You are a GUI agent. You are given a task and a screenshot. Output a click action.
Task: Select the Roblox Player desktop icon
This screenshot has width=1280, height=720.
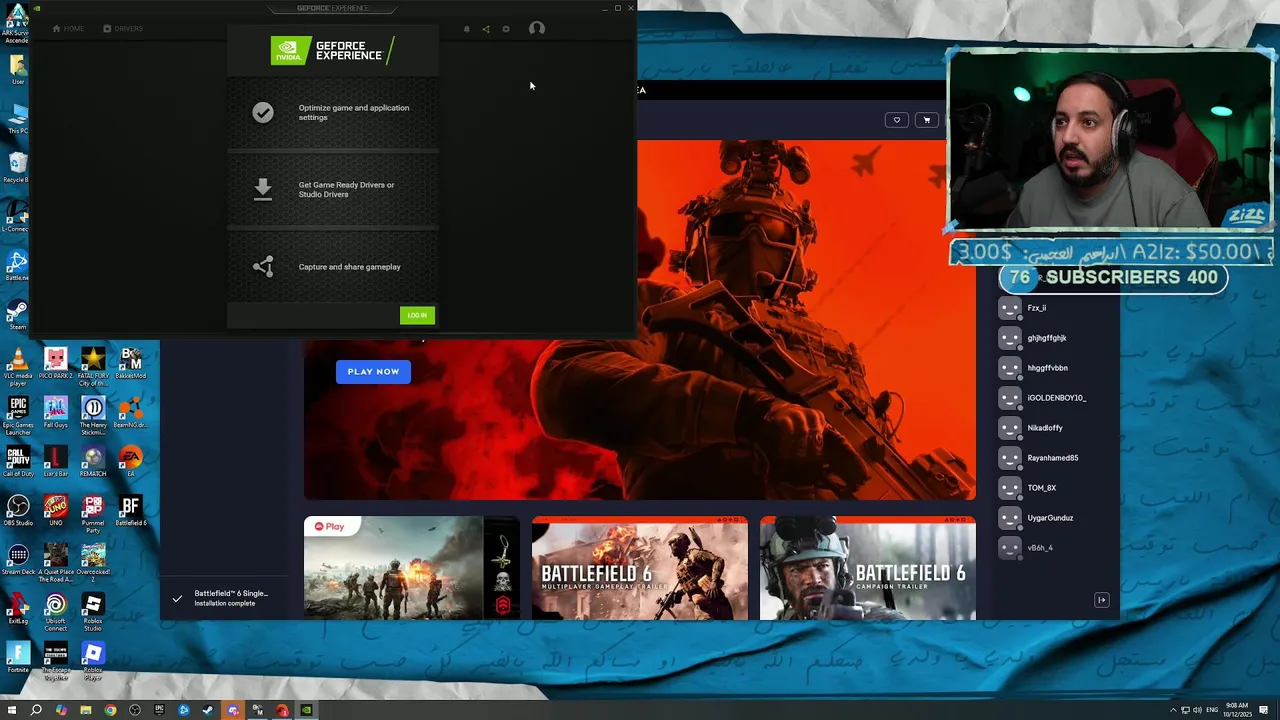tap(93, 662)
